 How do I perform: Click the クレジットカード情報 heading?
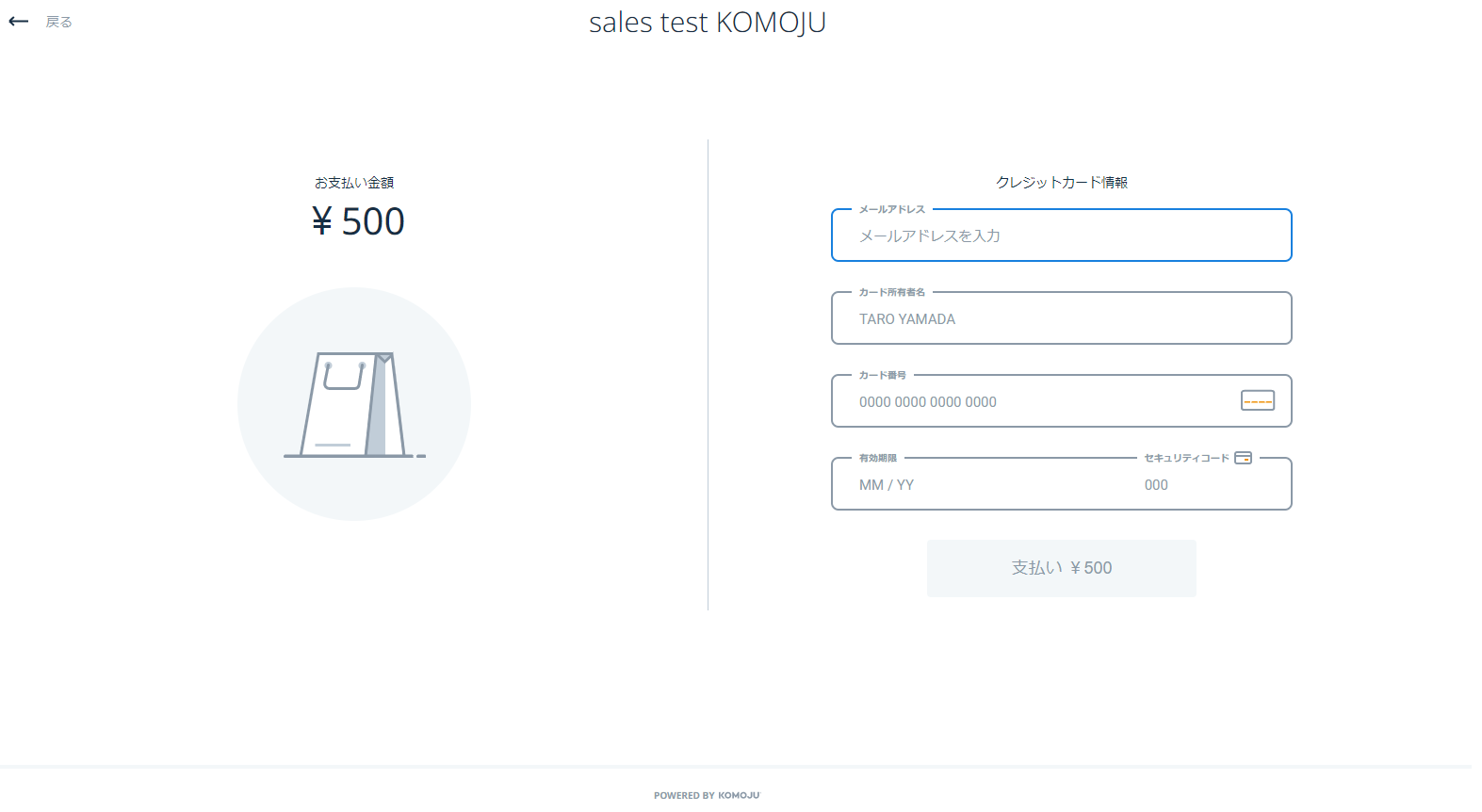tap(1061, 183)
